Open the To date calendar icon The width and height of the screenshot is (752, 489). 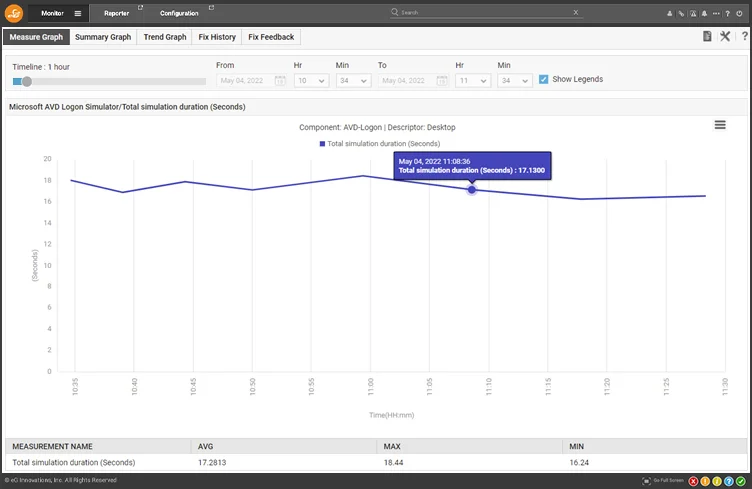point(442,81)
